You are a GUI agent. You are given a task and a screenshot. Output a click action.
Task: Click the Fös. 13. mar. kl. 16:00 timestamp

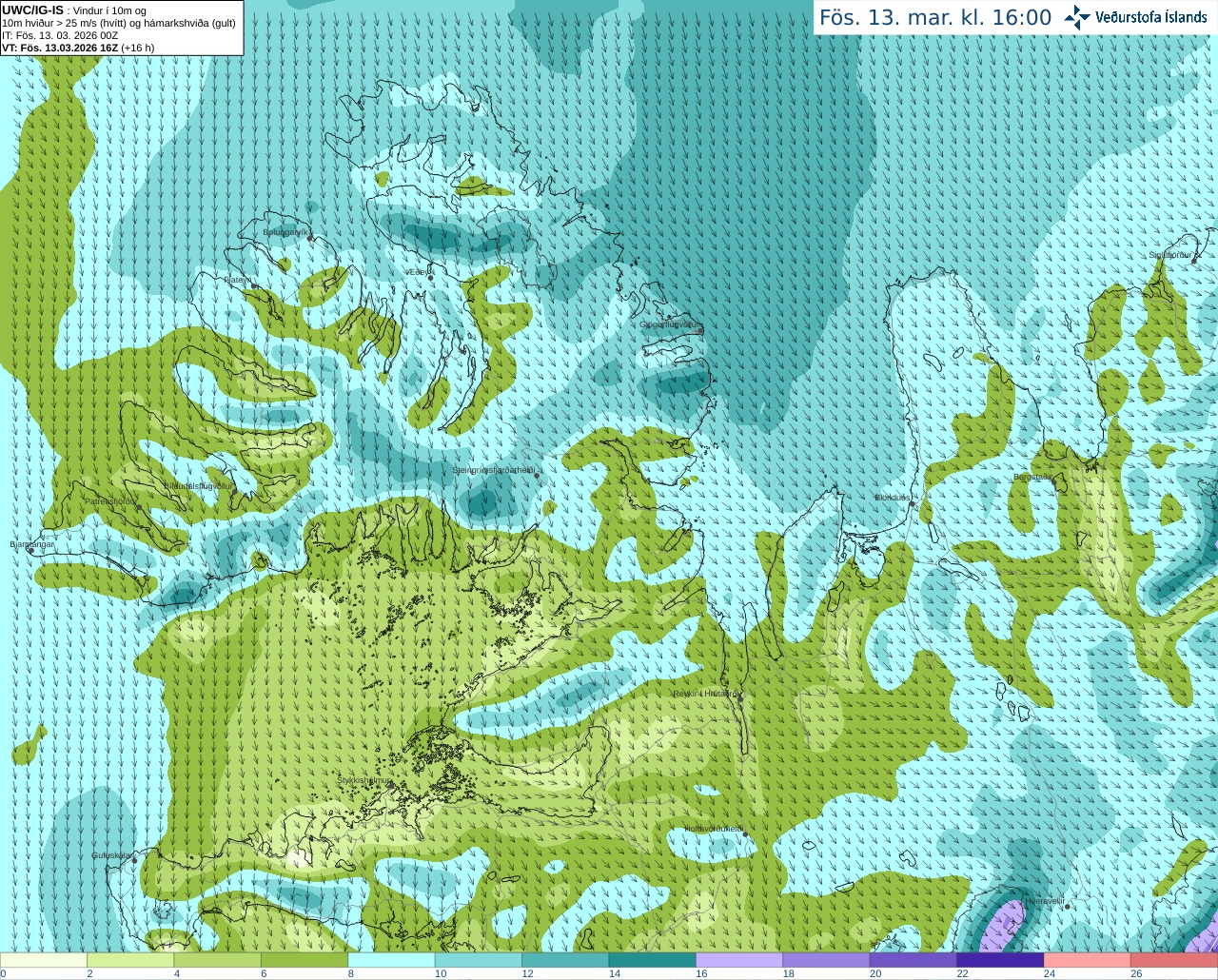935,17
